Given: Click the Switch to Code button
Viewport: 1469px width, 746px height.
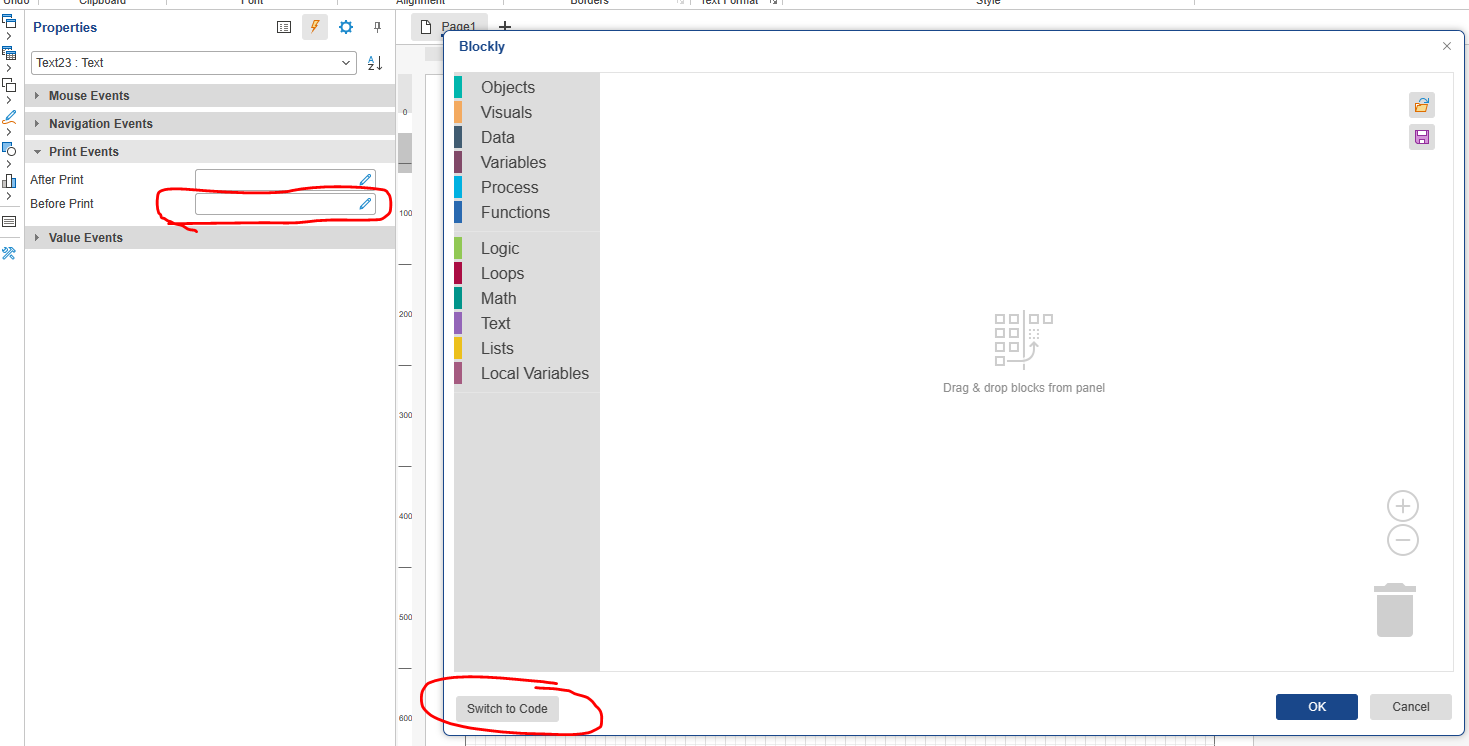Looking at the screenshot, I should point(507,708).
